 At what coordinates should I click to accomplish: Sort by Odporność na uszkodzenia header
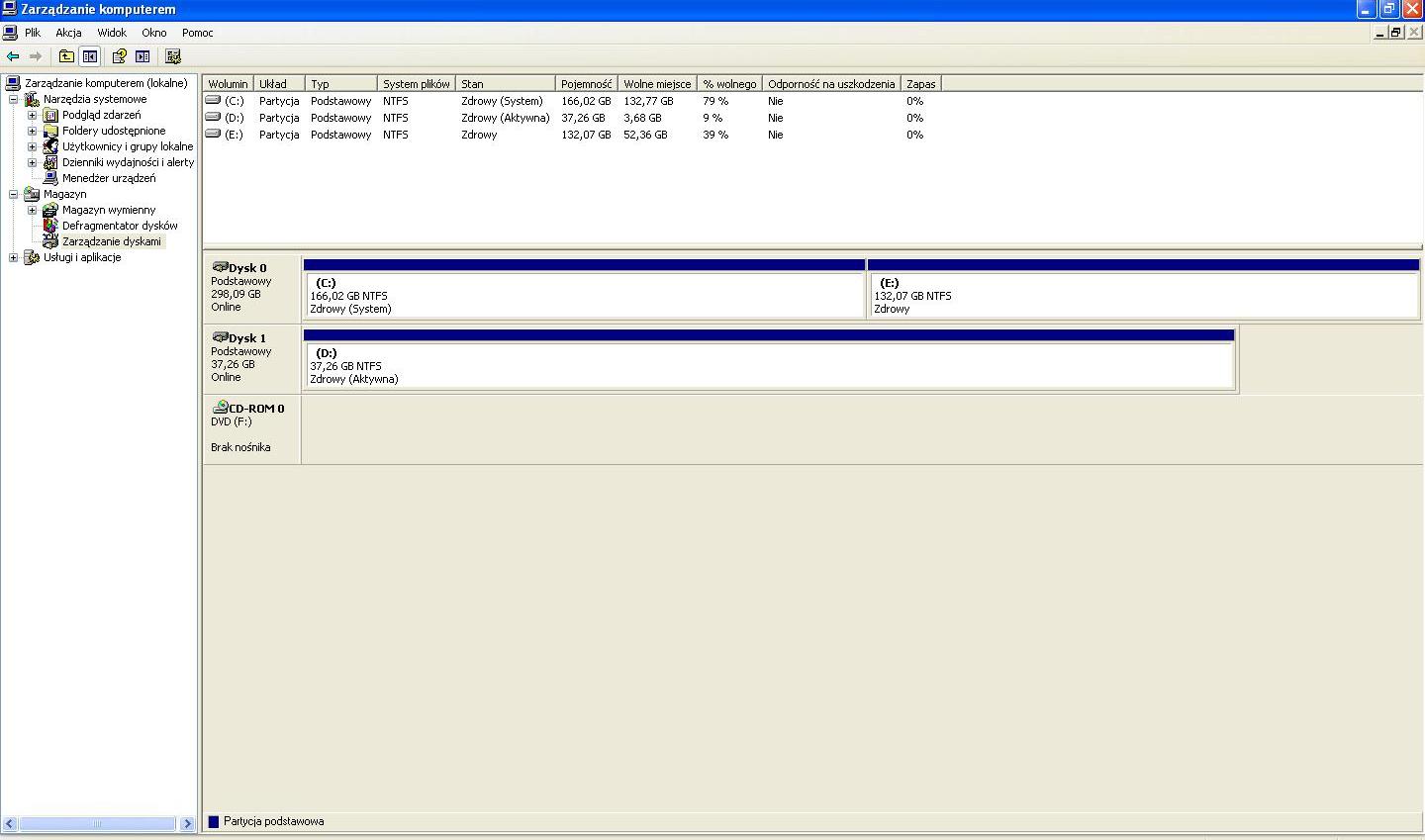pyautogui.click(x=831, y=84)
